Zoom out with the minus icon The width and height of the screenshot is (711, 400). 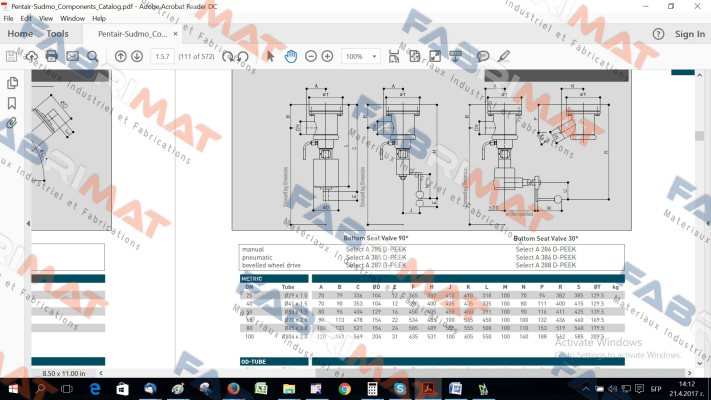311,56
